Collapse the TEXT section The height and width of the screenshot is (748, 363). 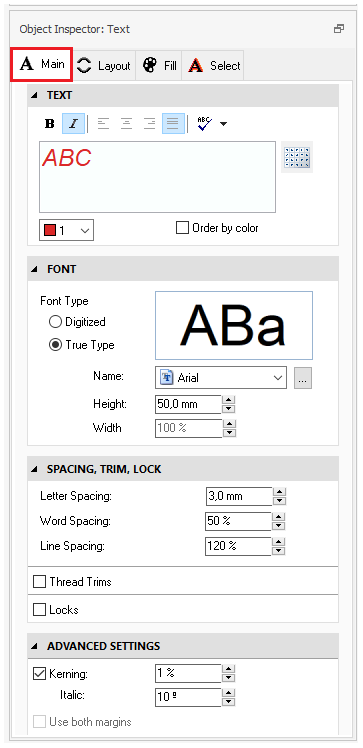[x=34, y=96]
